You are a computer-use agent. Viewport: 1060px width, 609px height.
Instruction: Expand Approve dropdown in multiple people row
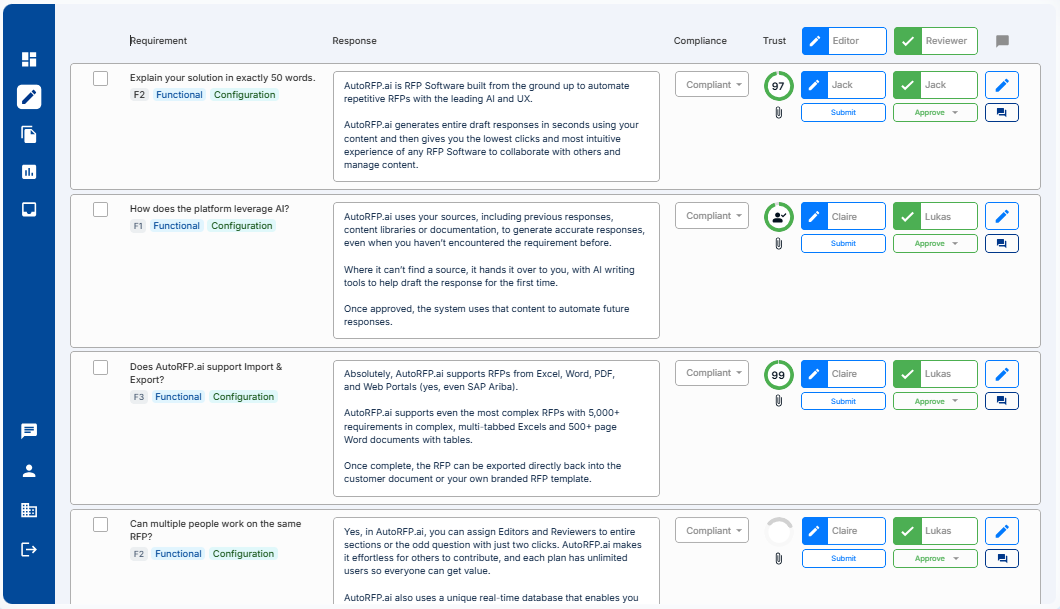(x=936, y=558)
